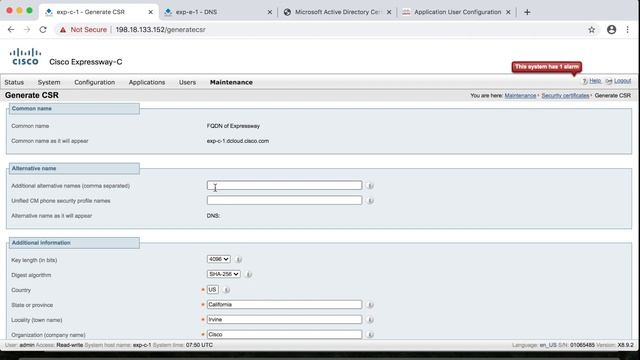Click the Logout link
Viewport: 640px width, 360px height.
622,81
